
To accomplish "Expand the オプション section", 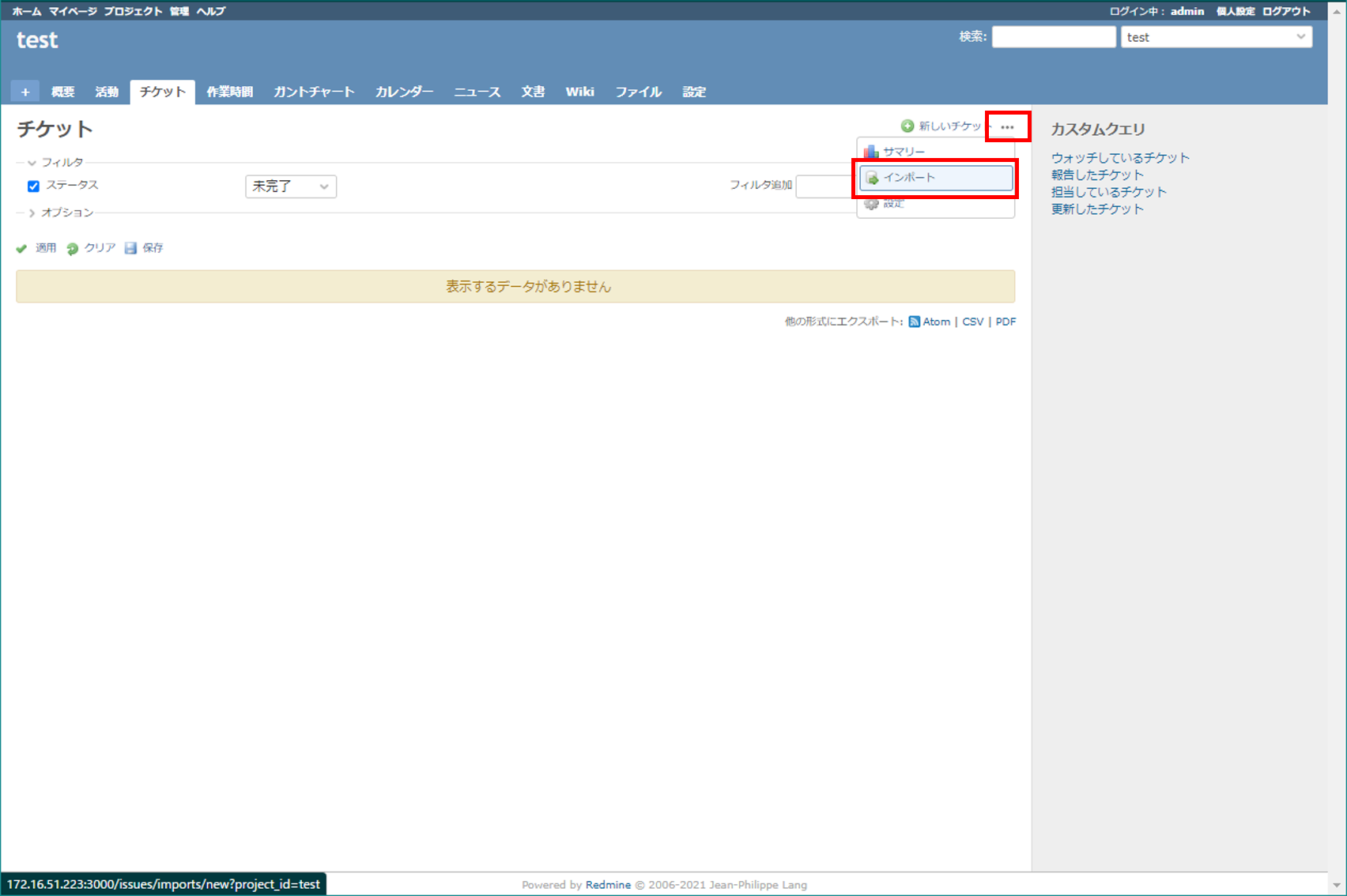I will click(x=30, y=213).
